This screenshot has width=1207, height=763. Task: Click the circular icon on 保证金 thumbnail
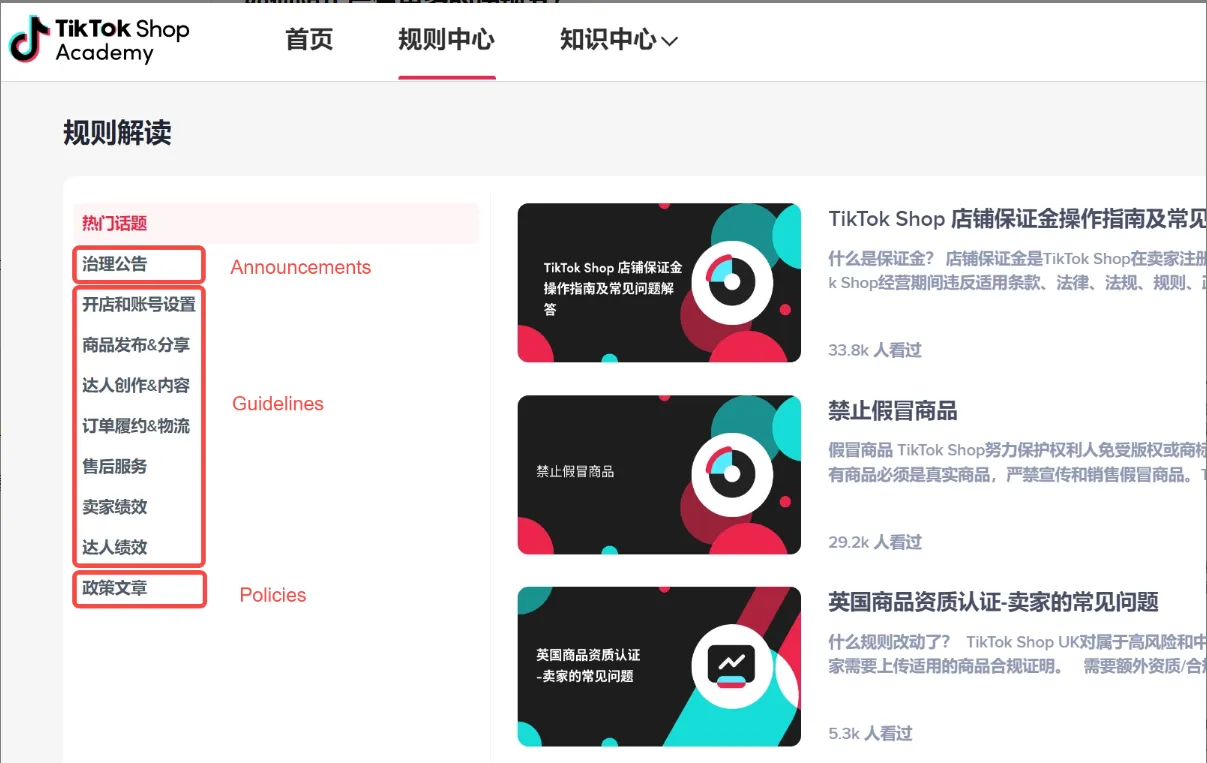click(732, 282)
